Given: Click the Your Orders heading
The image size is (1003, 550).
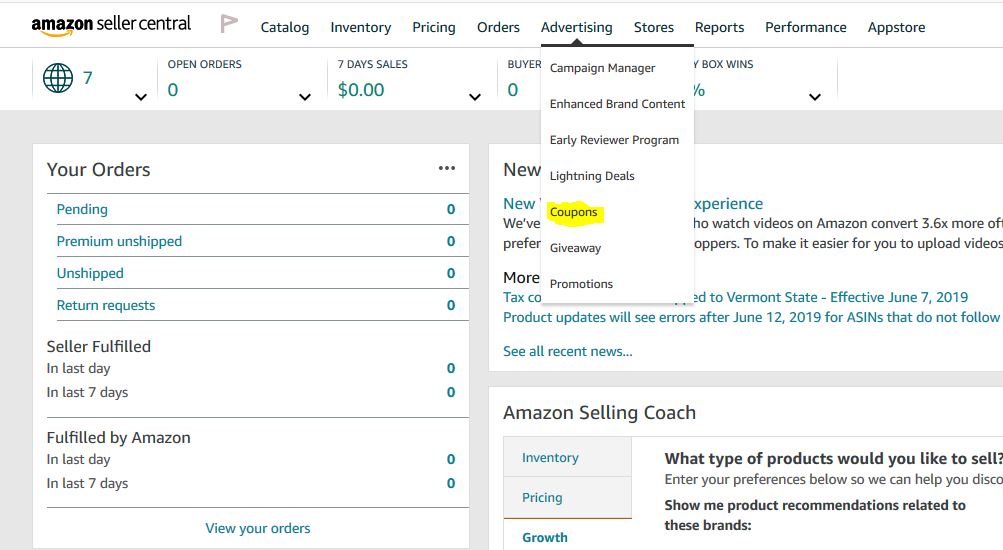Looking at the screenshot, I should pyautogui.click(x=99, y=169).
